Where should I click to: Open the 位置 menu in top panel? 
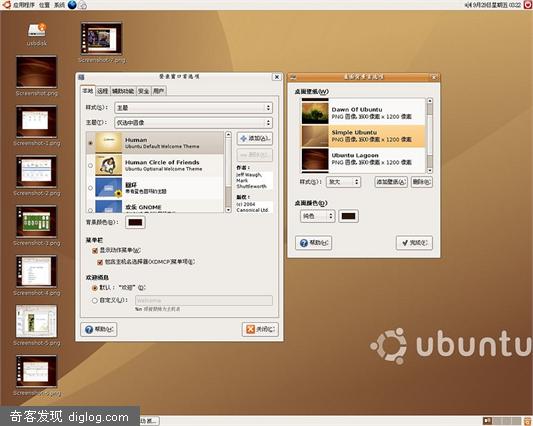(x=44, y=5)
